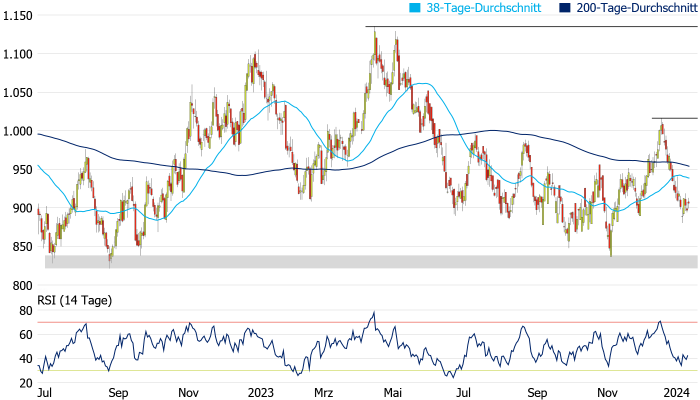The width and height of the screenshot is (700, 400).
Task: Click the short resistance line near 1.015
Action: 674,118
